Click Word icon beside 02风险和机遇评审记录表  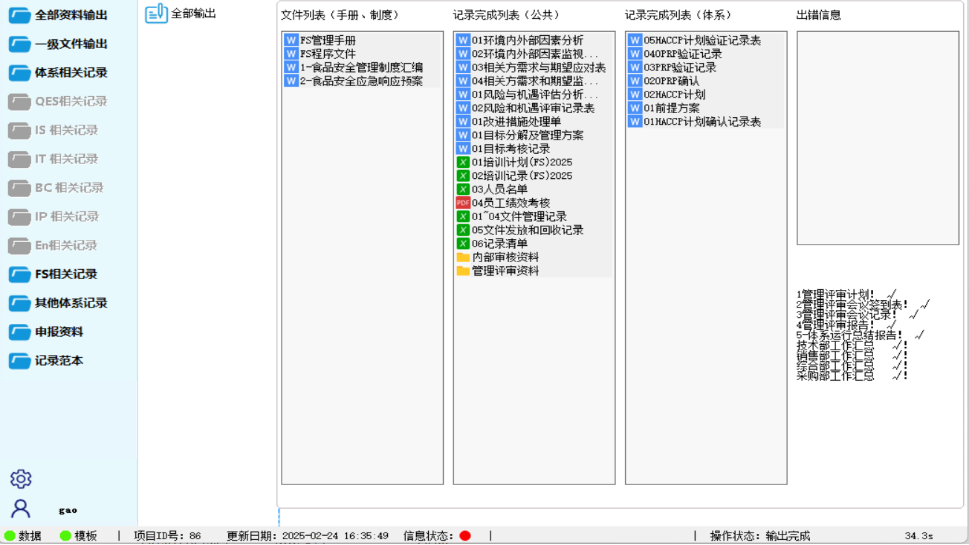pyautogui.click(x=463, y=108)
